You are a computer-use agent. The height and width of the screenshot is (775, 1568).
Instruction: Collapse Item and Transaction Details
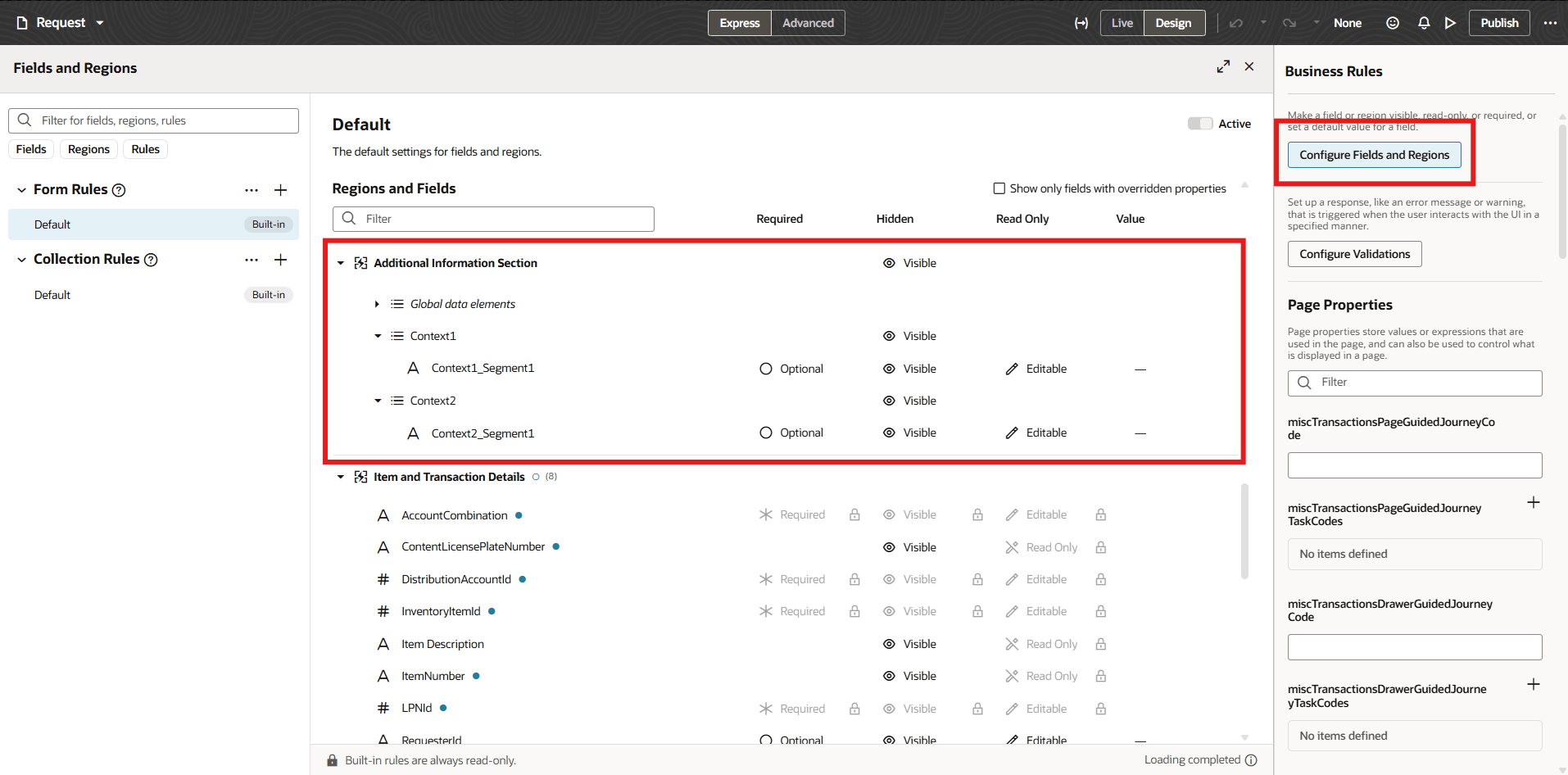pyautogui.click(x=341, y=477)
